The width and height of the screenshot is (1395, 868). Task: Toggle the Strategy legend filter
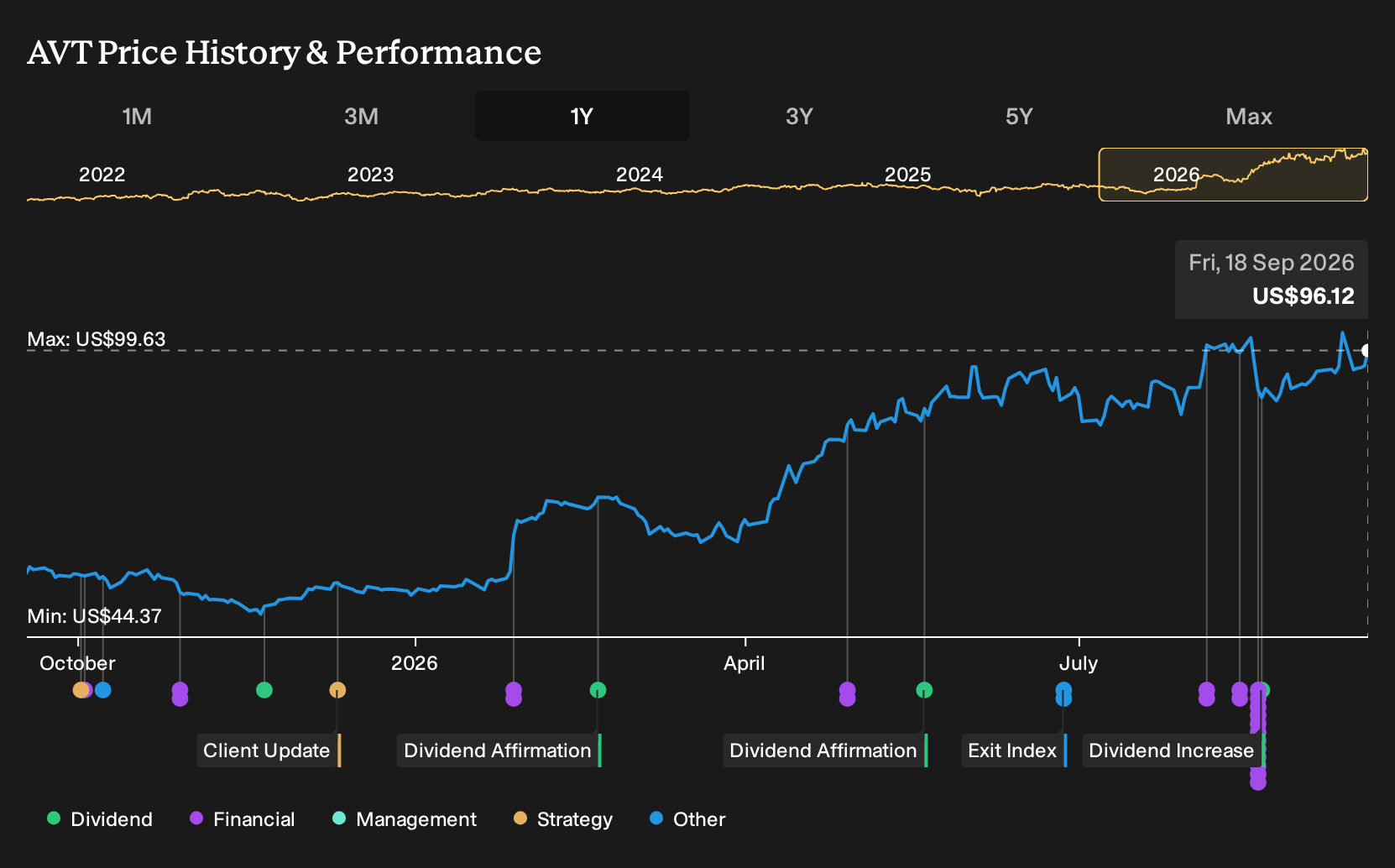pos(563,819)
